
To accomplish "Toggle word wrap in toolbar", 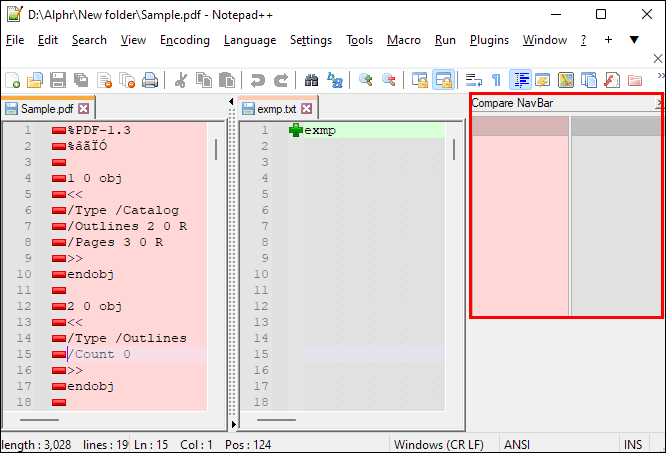I will coord(473,80).
